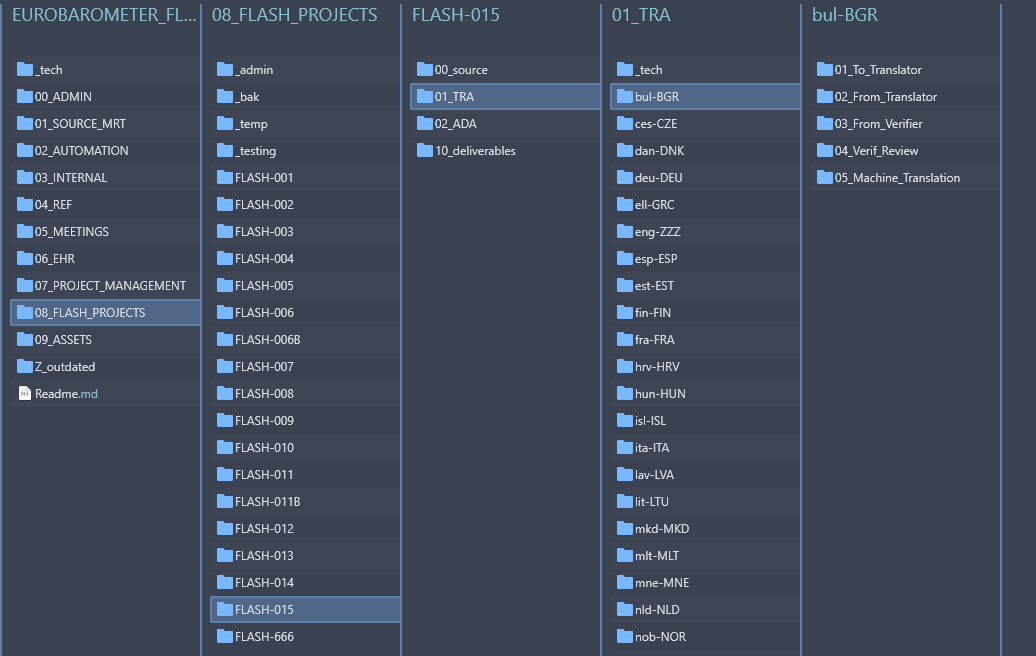The height and width of the screenshot is (656, 1036).
Task: Click the 02_From_Translator folder icon
Action: [825, 96]
